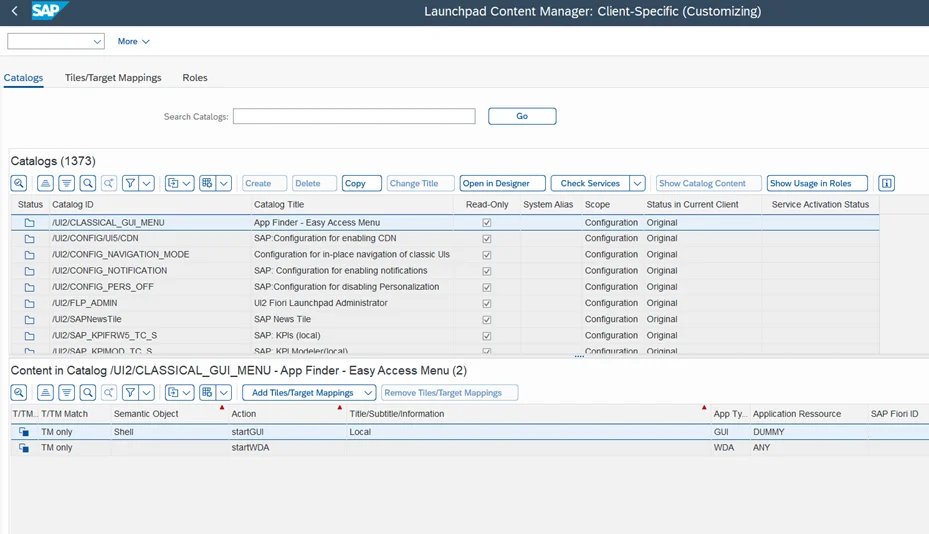Click the Copy button
Image resolution: width=929 pixels, height=534 pixels.
361,183
